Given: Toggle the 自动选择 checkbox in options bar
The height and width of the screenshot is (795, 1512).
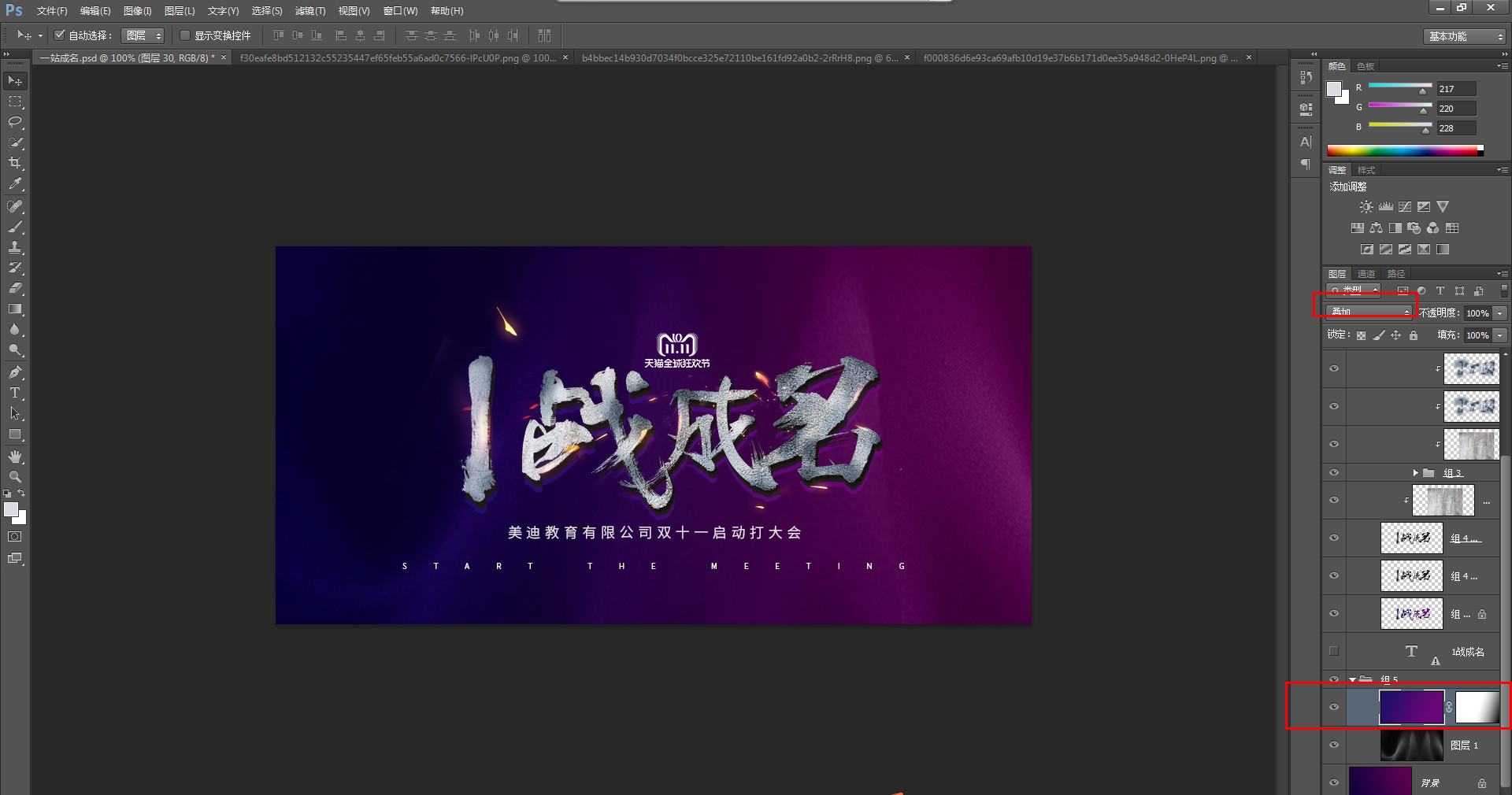Looking at the screenshot, I should (59, 35).
